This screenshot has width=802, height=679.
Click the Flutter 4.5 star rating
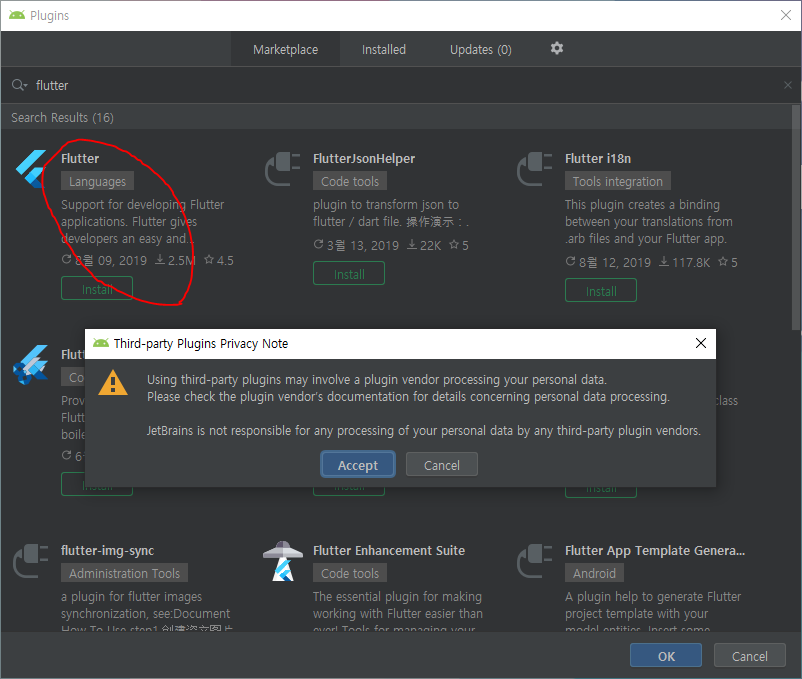219,260
